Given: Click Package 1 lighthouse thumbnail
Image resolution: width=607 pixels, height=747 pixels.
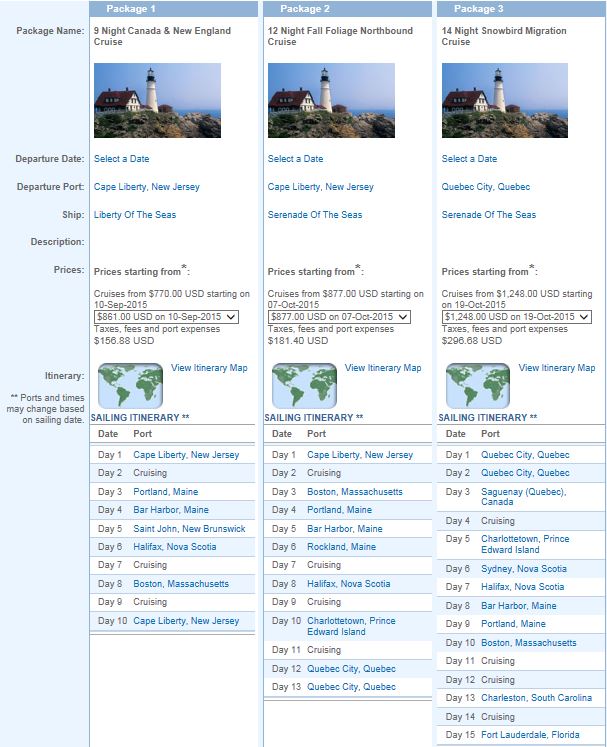Looking at the screenshot, I should pos(157,101).
